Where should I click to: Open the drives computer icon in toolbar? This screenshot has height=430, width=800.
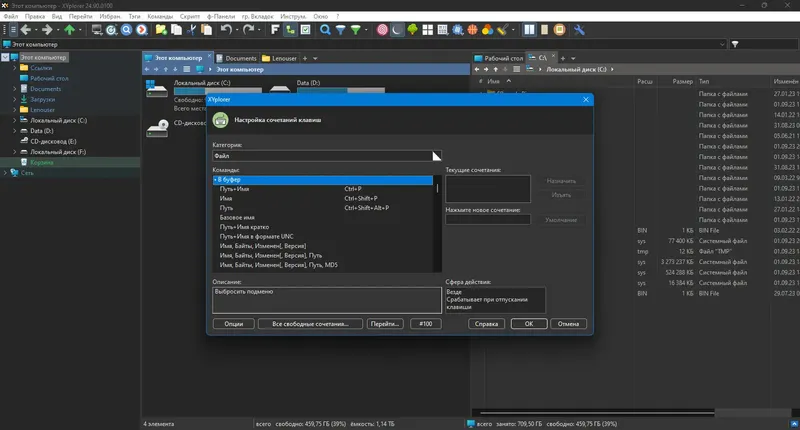click(x=96, y=30)
